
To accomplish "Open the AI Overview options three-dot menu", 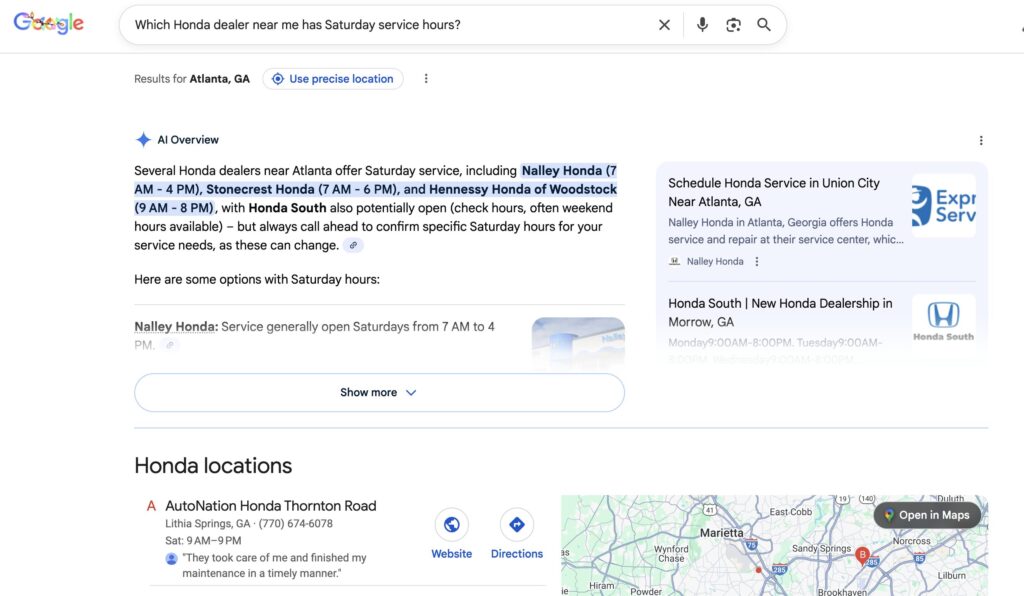I will coord(981,139).
